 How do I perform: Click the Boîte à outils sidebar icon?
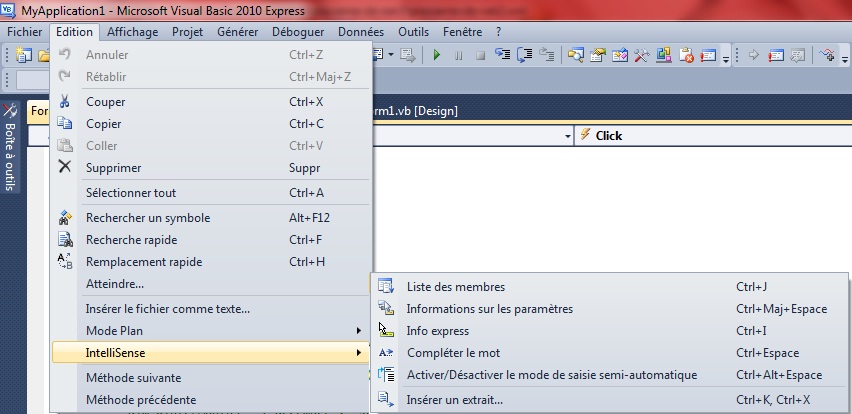[x=10, y=111]
